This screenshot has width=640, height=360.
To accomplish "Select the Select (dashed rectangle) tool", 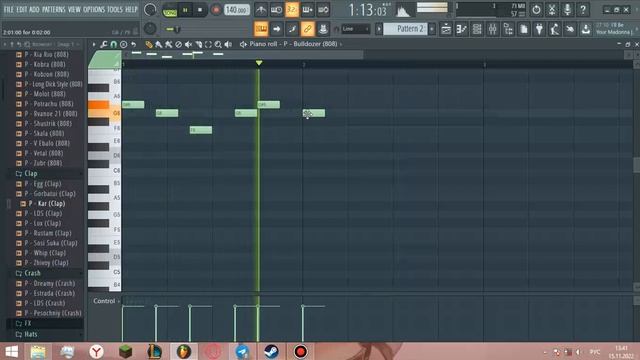I will [208, 44].
